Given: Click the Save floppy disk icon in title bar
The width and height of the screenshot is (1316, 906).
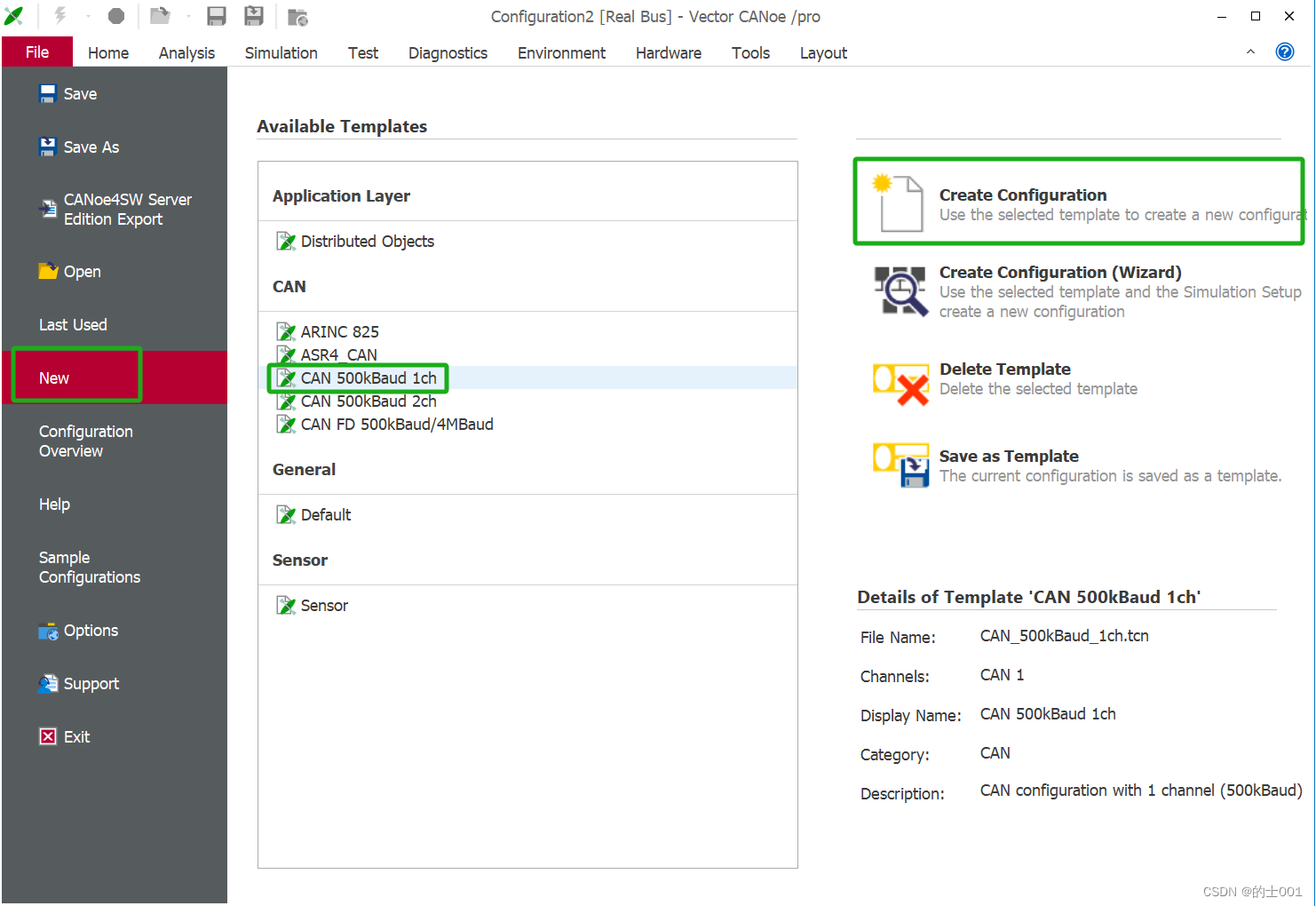Looking at the screenshot, I should point(217,16).
